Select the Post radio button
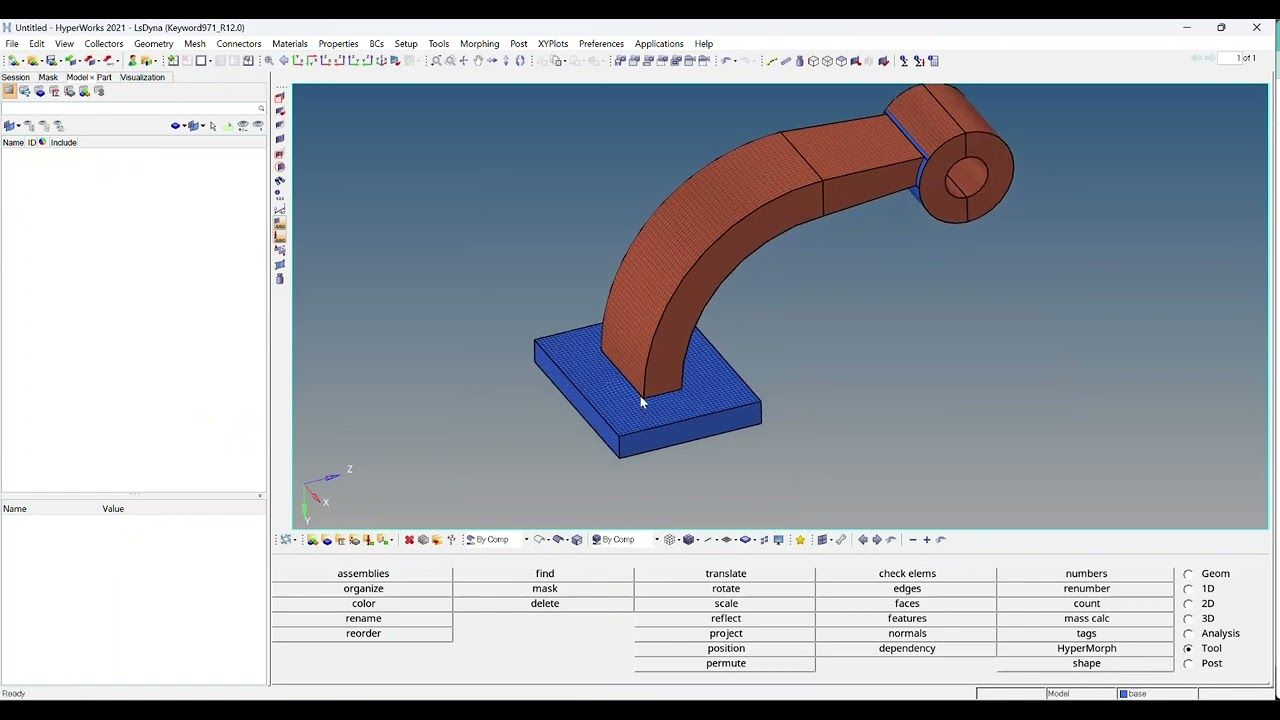1280x720 pixels. point(1188,664)
